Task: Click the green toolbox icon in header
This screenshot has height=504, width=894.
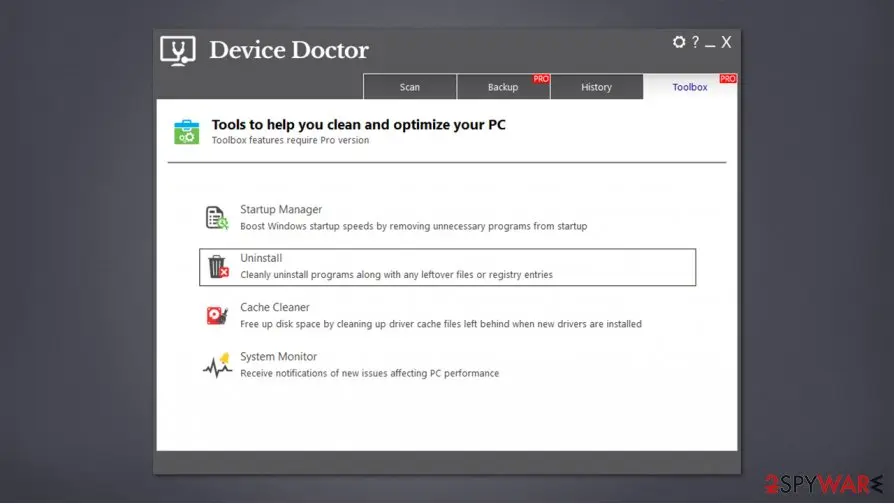Action: (186, 132)
